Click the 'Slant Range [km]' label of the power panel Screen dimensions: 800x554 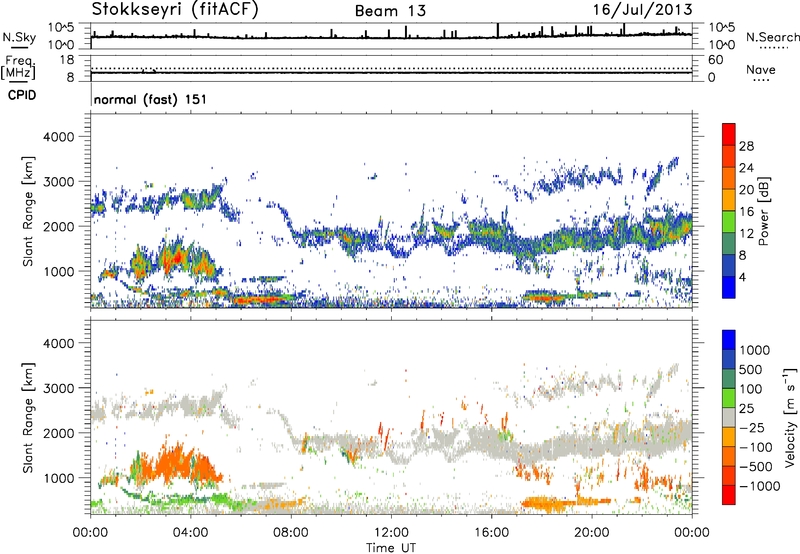[x=28, y=211]
